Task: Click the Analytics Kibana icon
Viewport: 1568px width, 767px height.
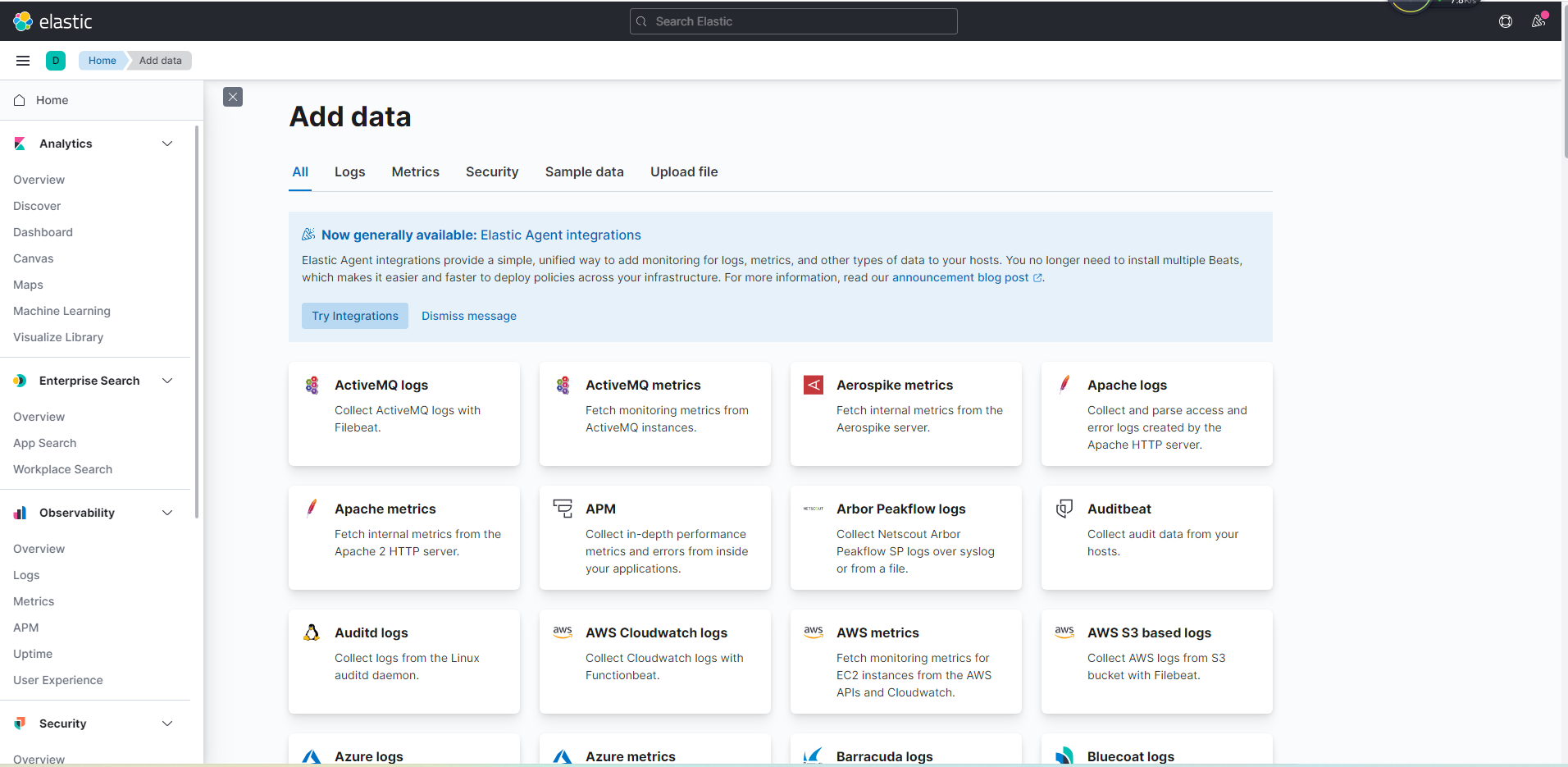Action: pyautogui.click(x=20, y=144)
